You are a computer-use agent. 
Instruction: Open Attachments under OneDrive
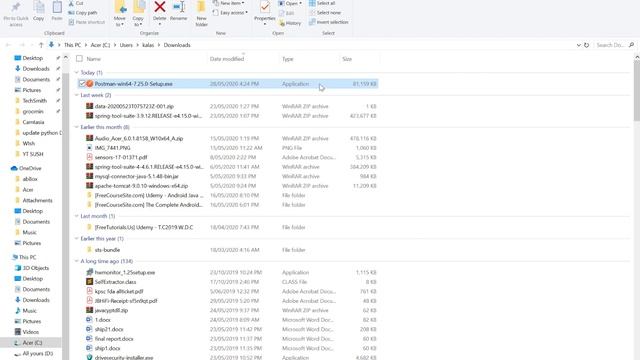click(37, 200)
